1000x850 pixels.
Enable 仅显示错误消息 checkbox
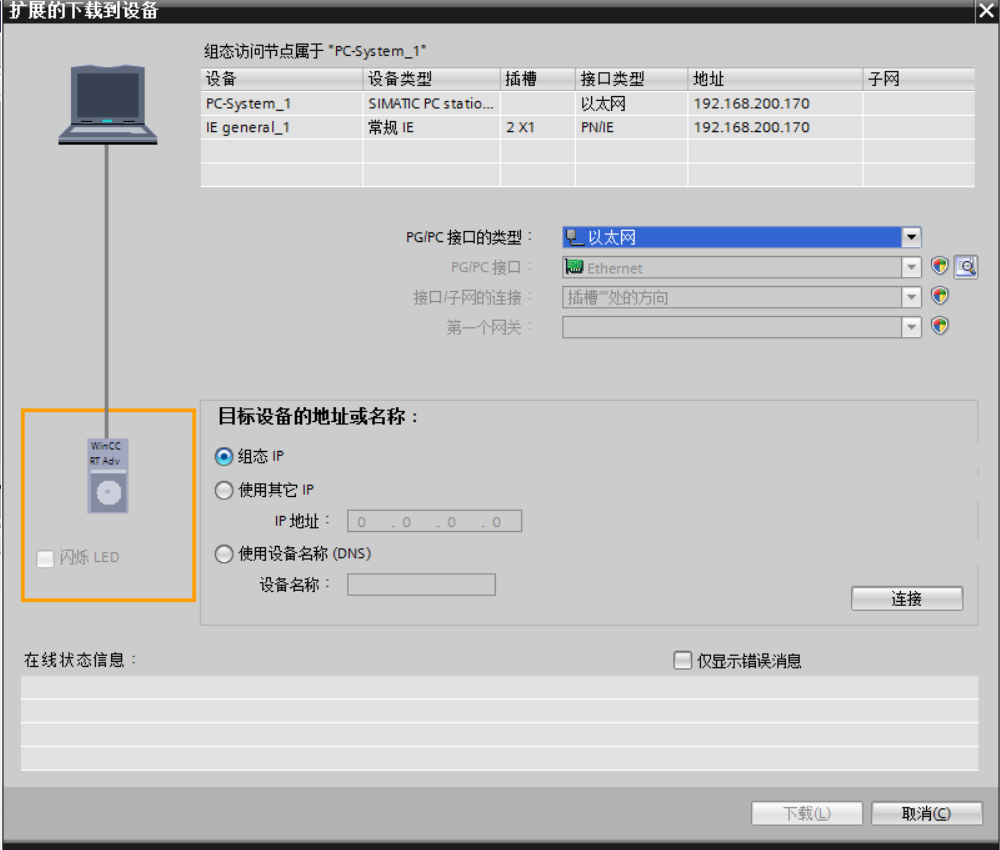pos(683,660)
